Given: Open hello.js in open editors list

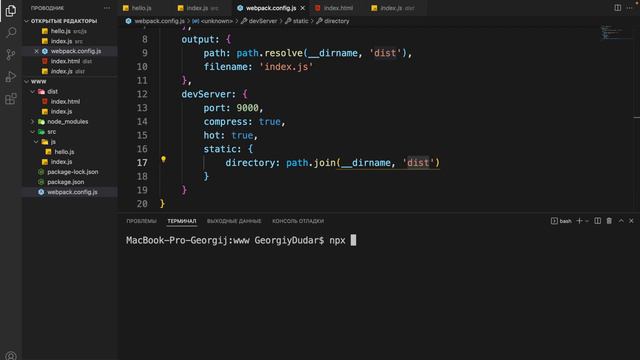Looking at the screenshot, I should (x=70, y=31).
